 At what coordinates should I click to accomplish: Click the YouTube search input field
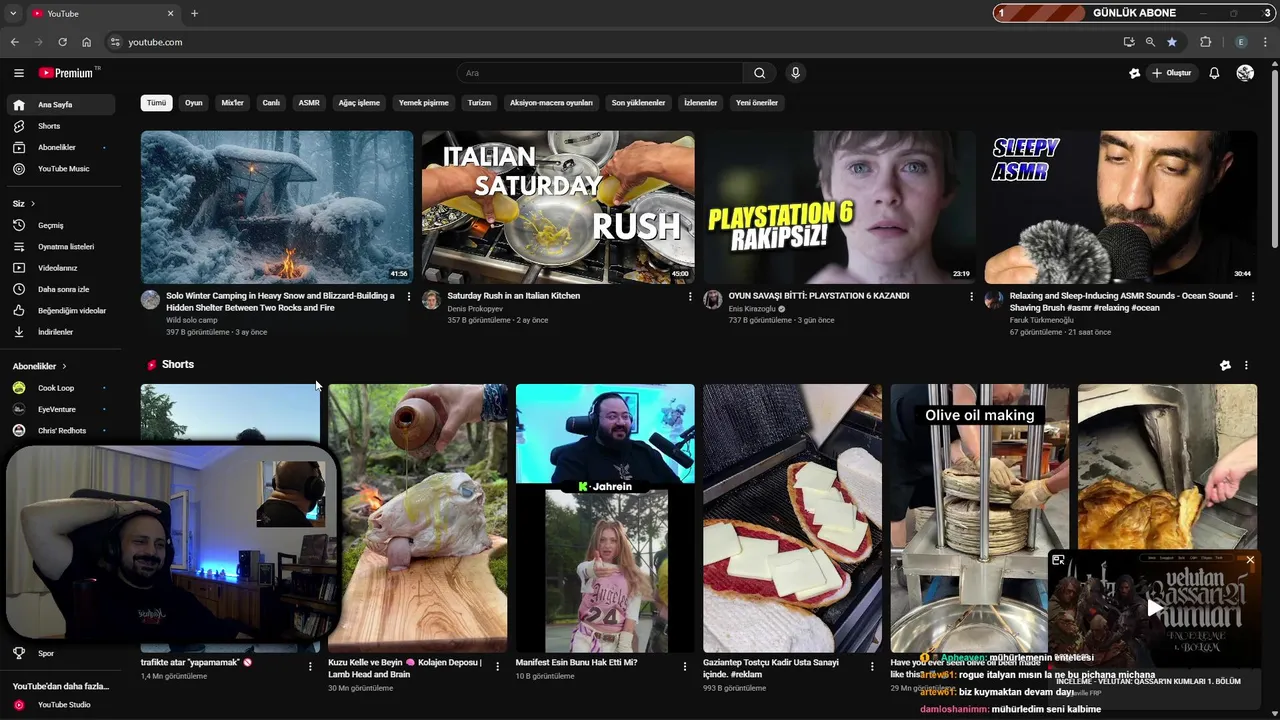[x=600, y=73]
